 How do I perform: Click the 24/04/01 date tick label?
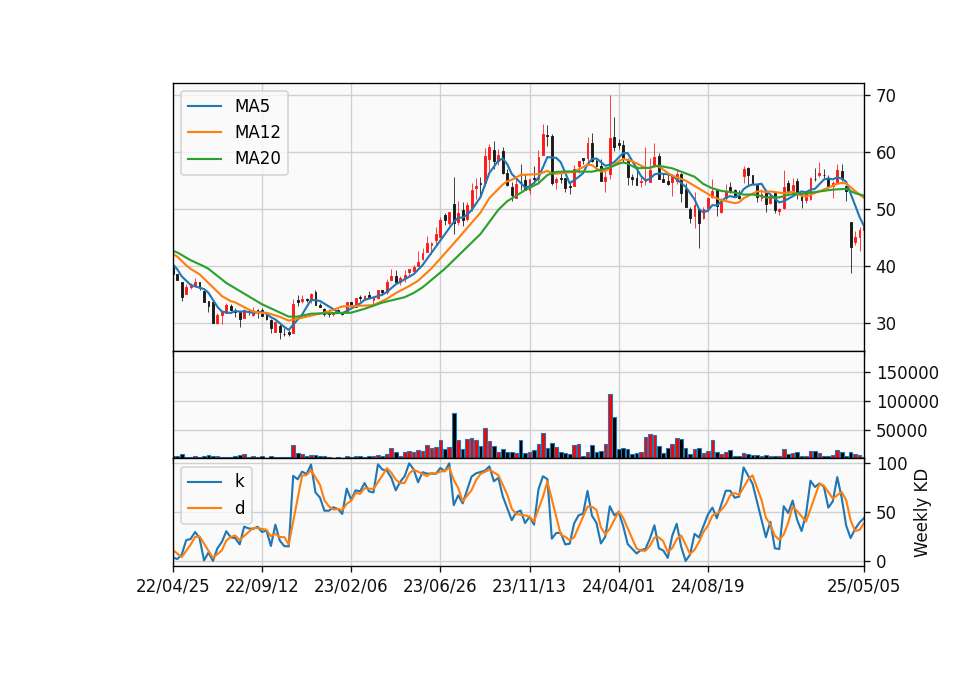point(618,586)
